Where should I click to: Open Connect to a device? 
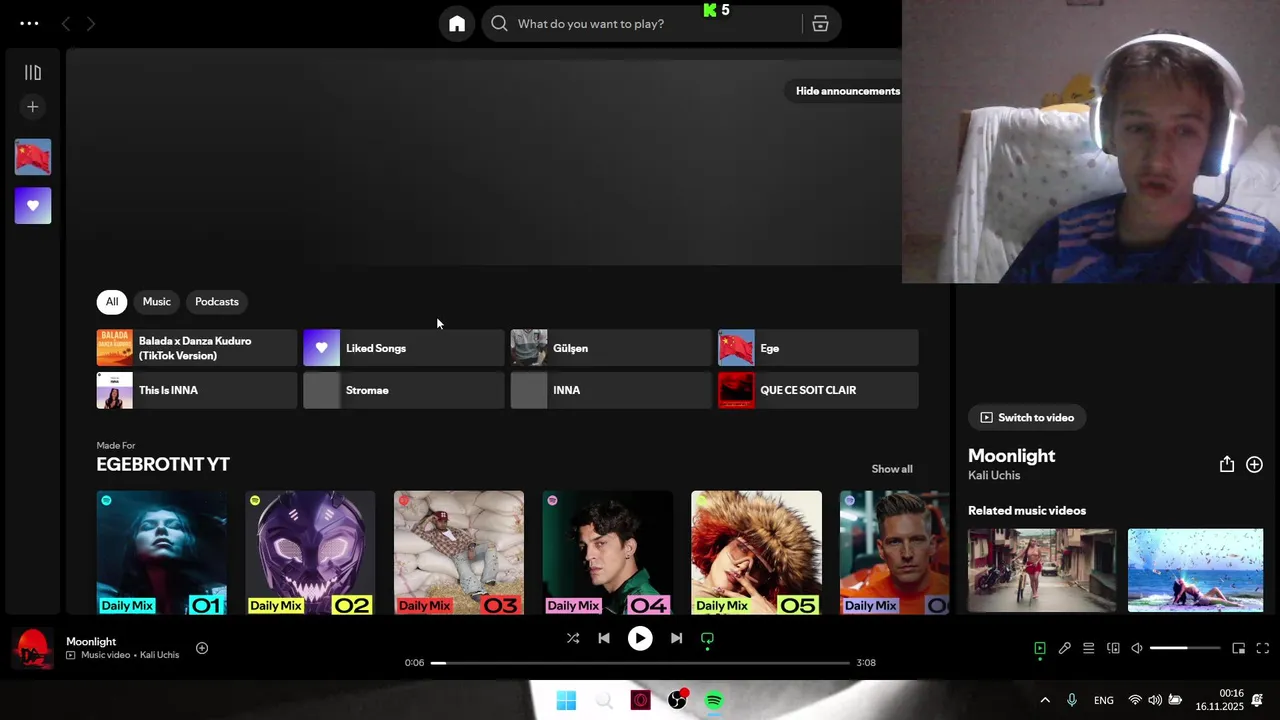click(x=1113, y=648)
